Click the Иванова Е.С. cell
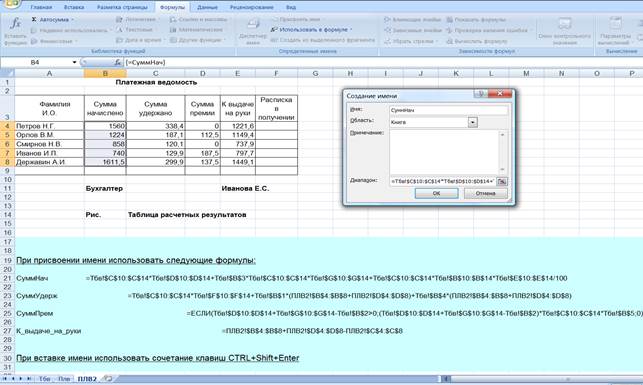This screenshot has height=385, width=643. coord(245,189)
